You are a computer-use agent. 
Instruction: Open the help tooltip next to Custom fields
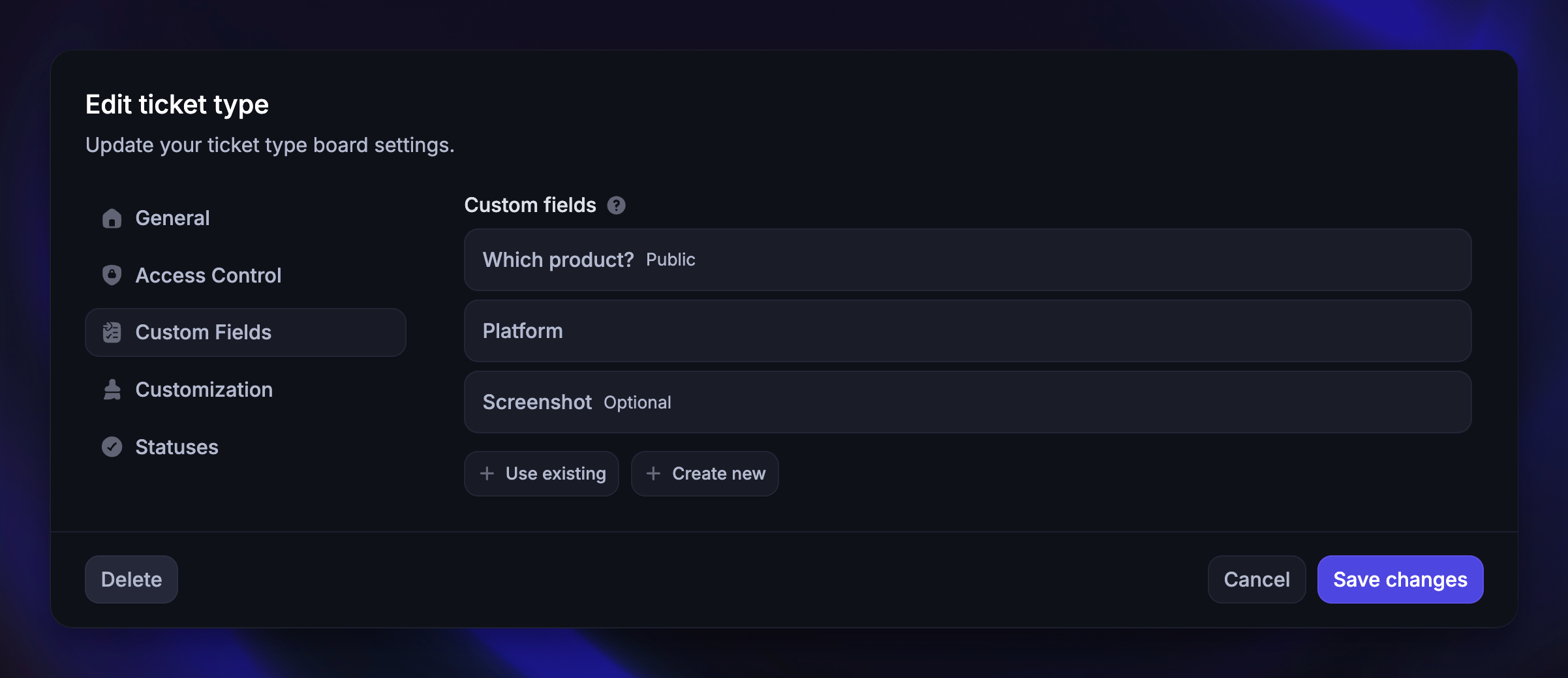tap(616, 205)
